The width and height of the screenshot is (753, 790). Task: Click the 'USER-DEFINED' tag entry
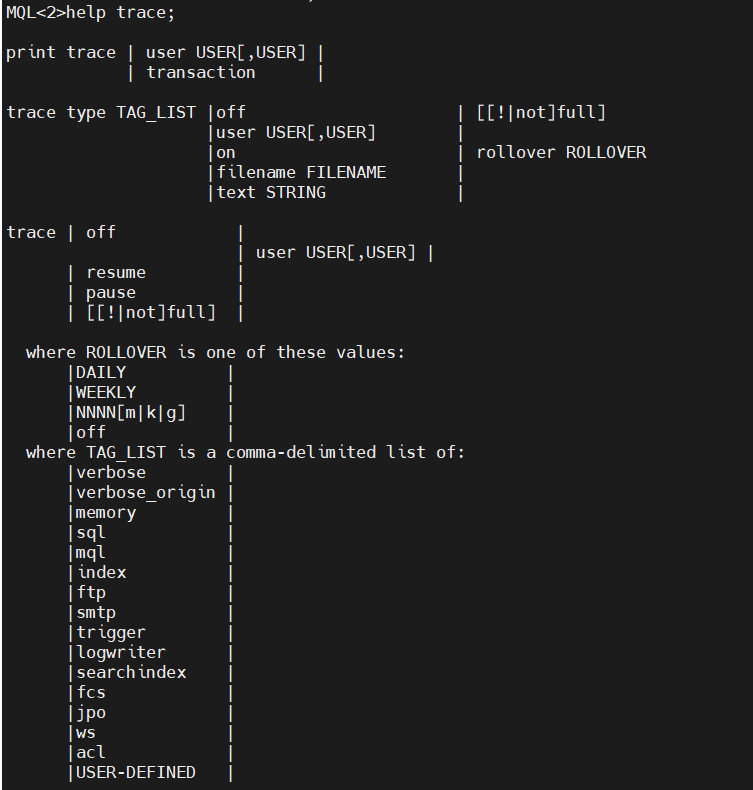click(x=135, y=772)
